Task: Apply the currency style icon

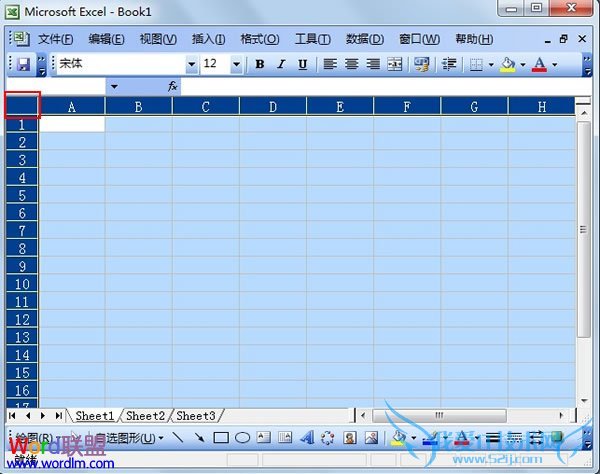Action: pos(422,64)
